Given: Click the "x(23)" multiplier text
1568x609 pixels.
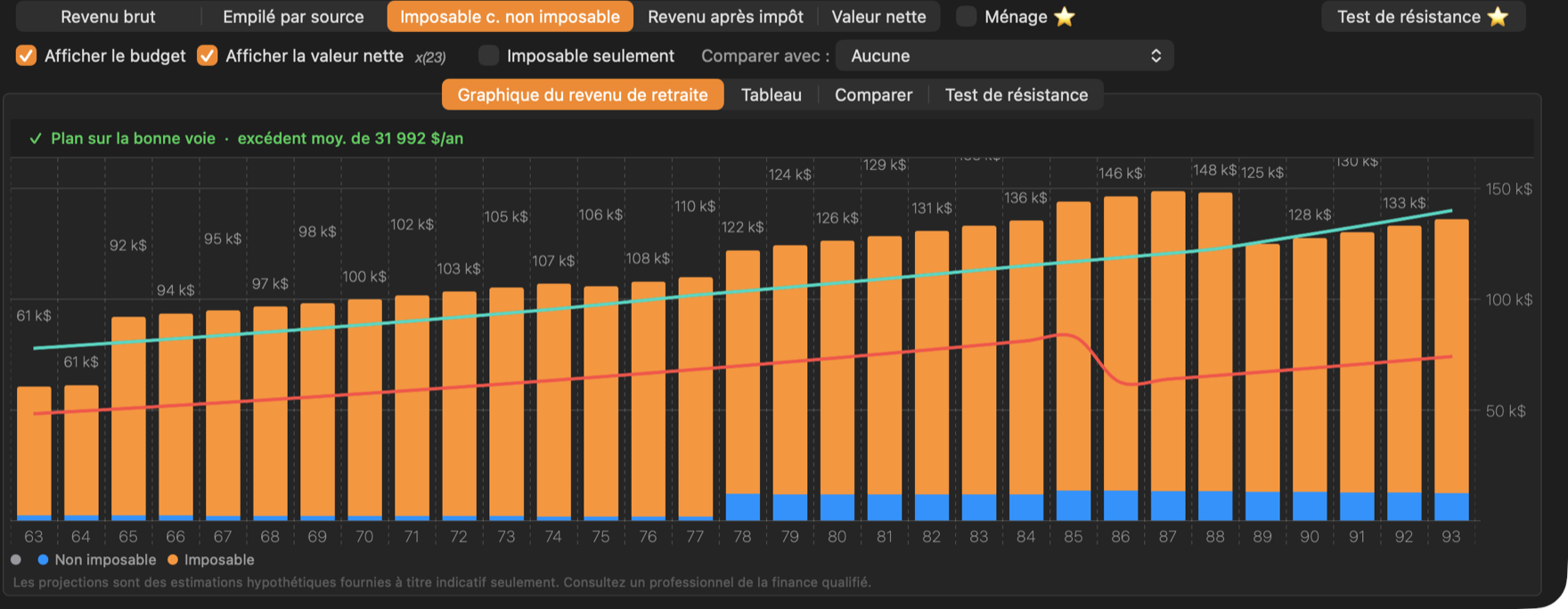Looking at the screenshot, I should tap(430, 57).
